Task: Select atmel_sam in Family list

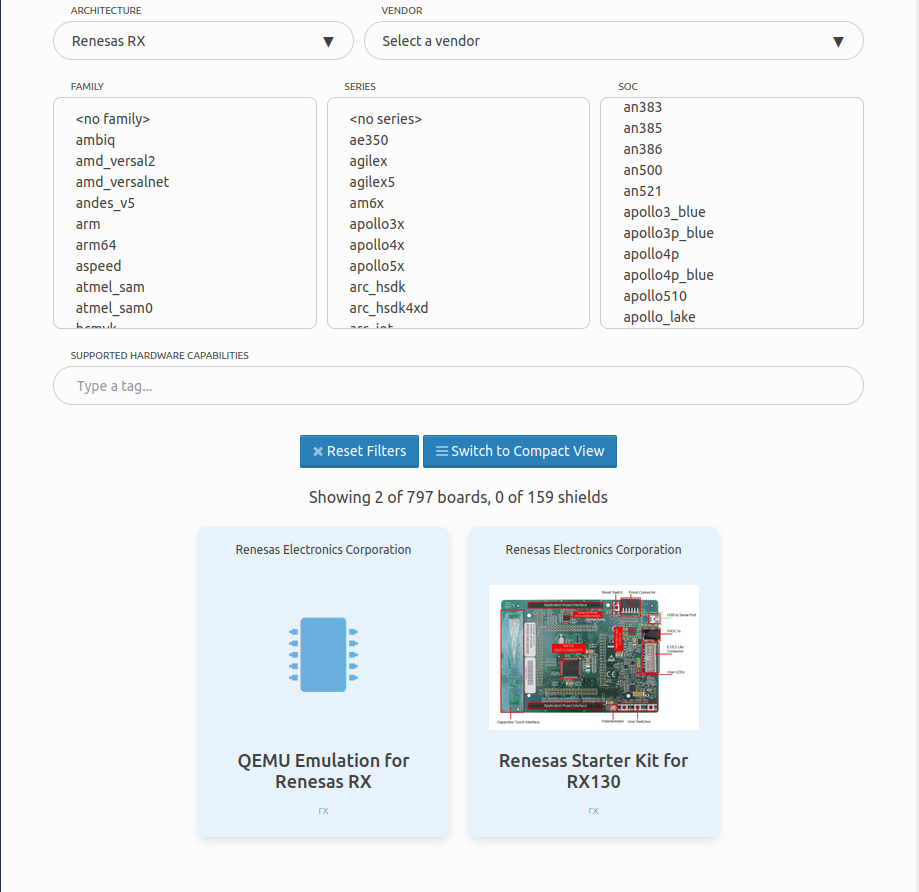Action: coord(110,287)
